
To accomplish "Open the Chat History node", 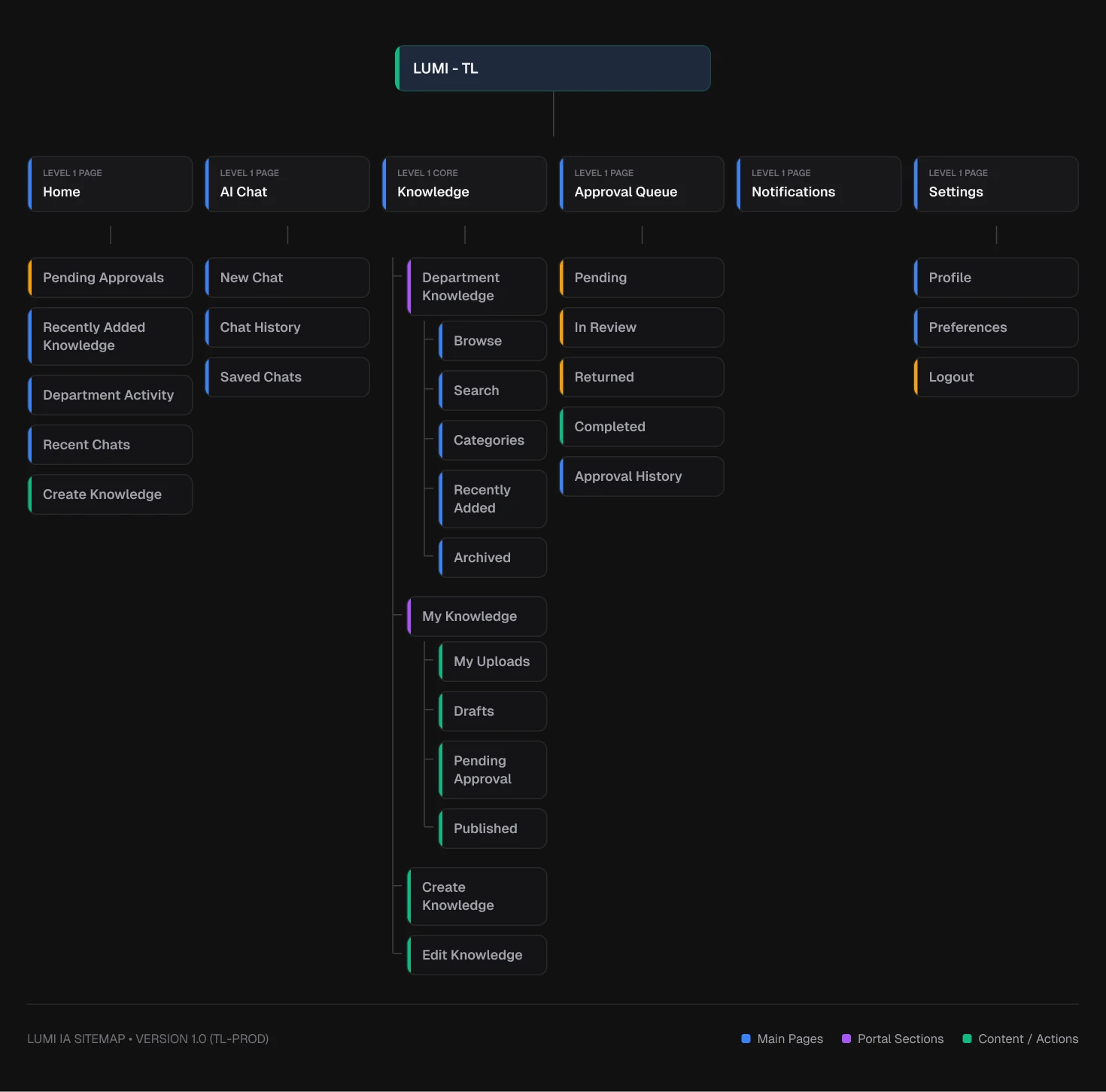I will pos(287,327).
